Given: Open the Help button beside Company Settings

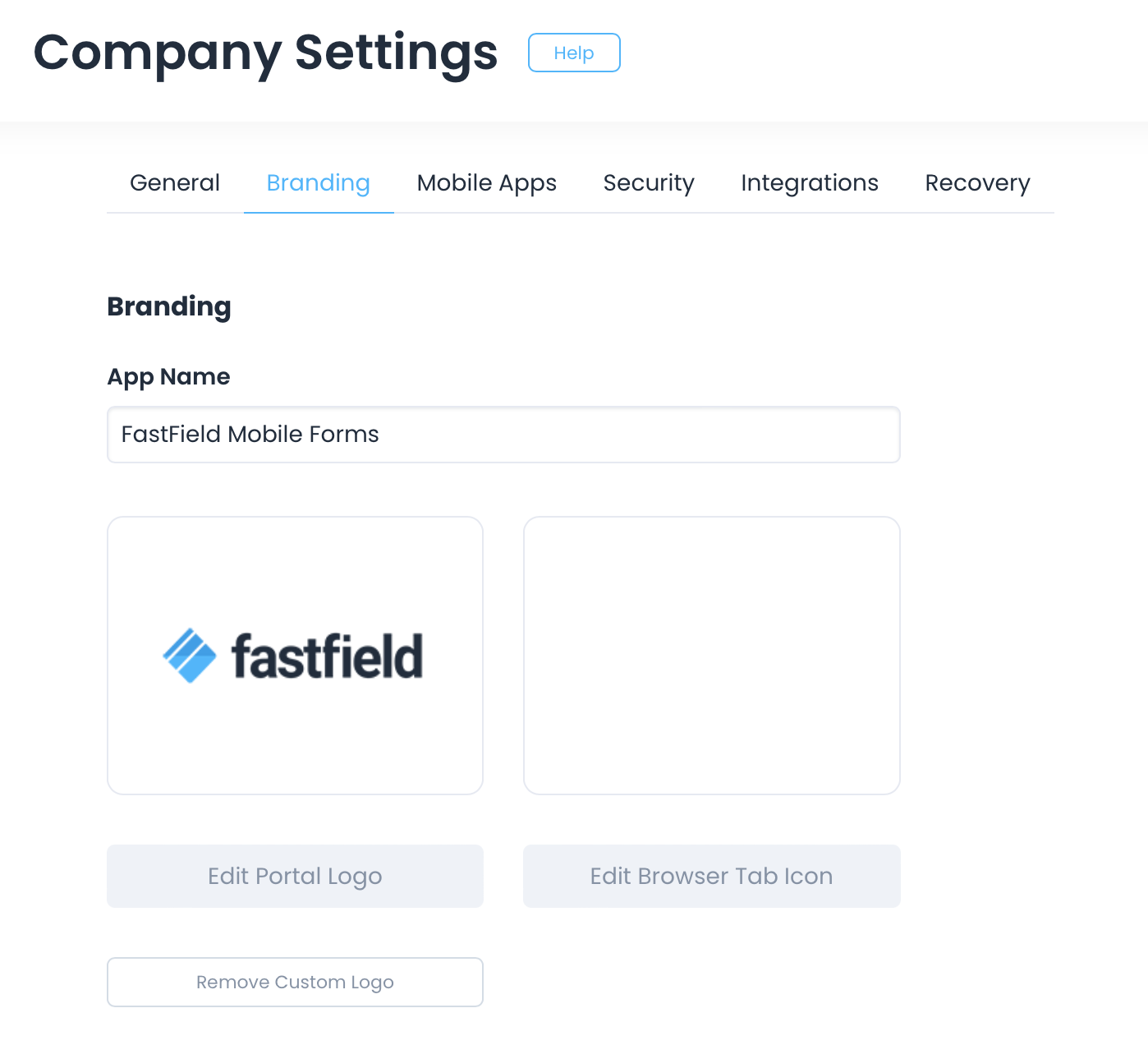Looking at the screenshot, I should (x=574, y=53).
